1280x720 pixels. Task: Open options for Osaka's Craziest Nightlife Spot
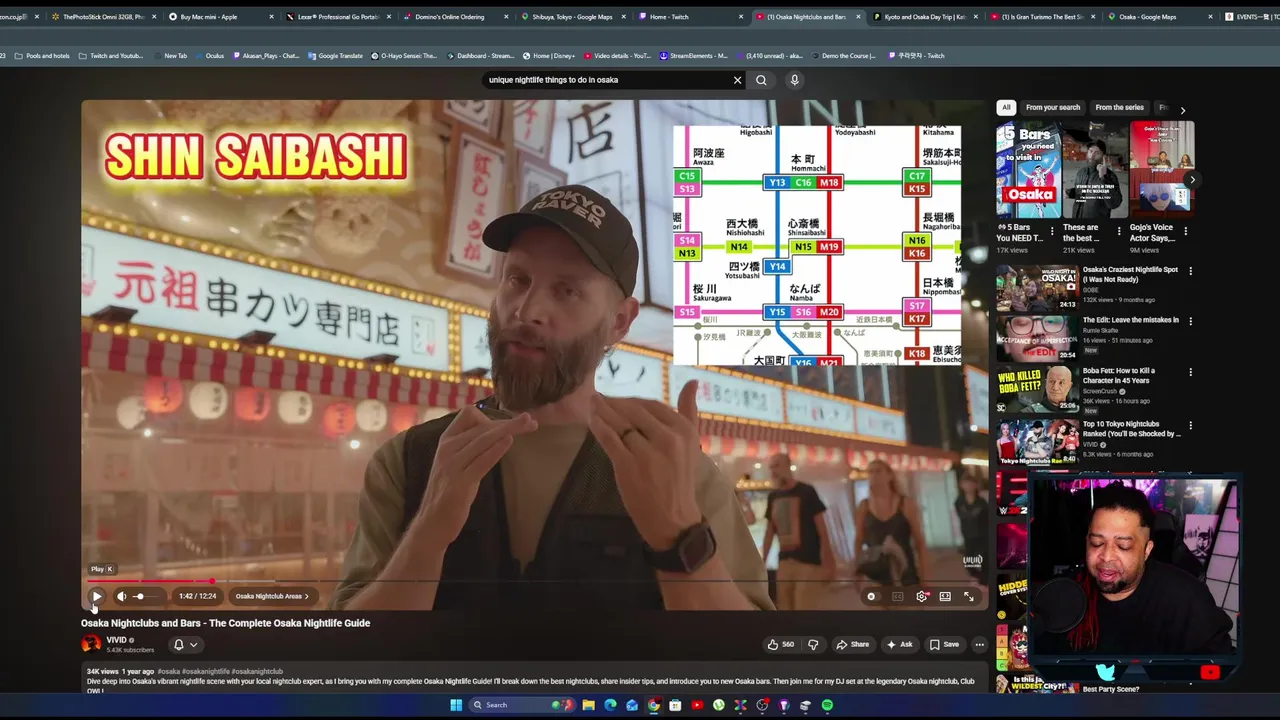point(1190,271)
